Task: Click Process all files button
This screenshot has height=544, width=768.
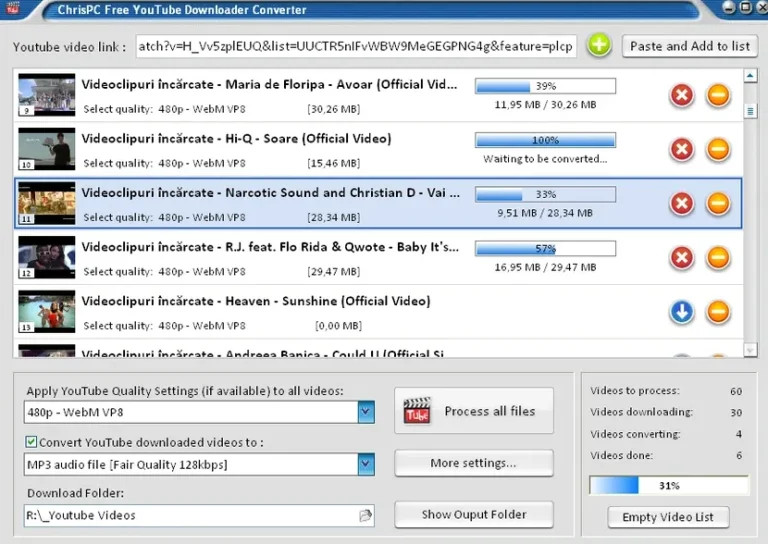Action: tap(474, 411)
